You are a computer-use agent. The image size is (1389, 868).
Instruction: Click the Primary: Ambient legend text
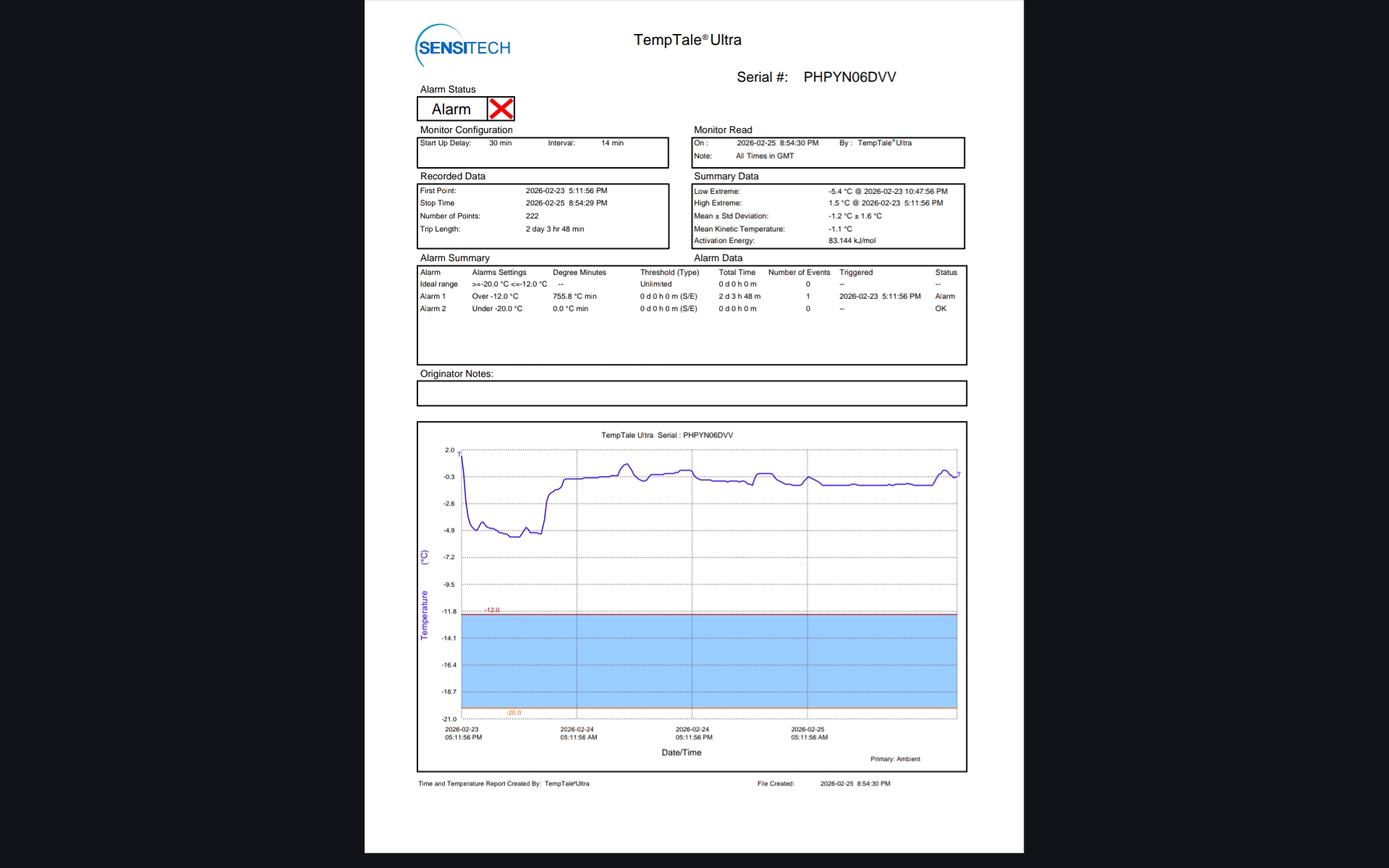pyautogui.click(x=895, y=759)
